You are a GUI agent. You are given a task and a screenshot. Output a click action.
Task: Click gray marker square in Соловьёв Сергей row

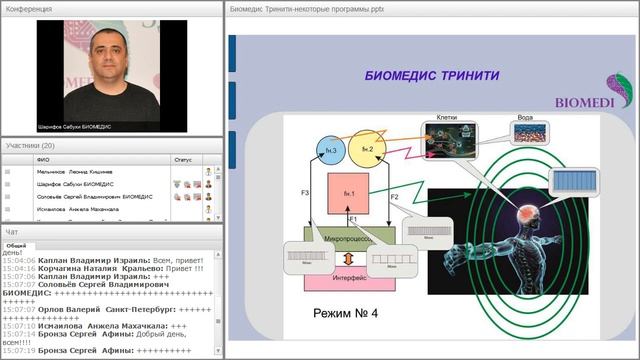(7, 197)
